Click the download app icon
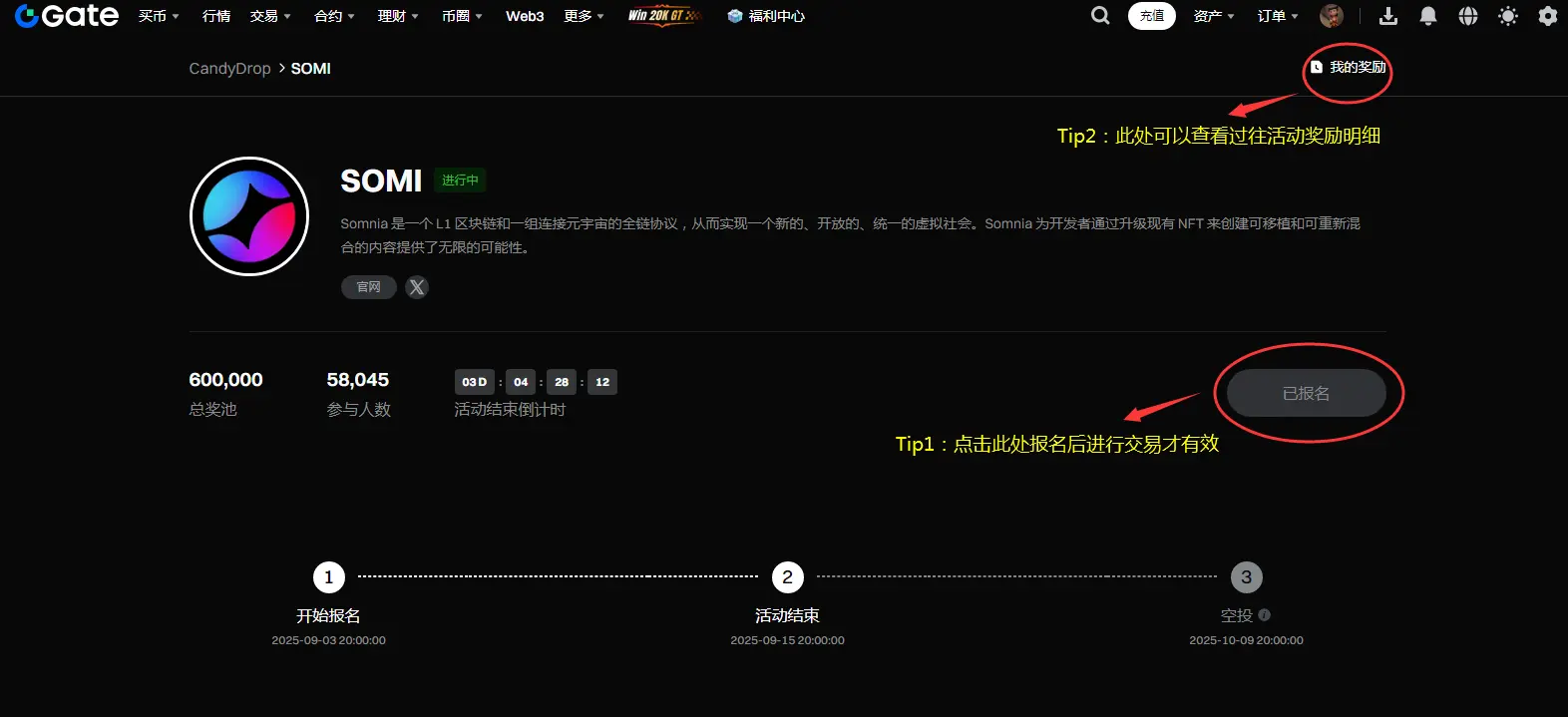 click(x=1388, y=16)
